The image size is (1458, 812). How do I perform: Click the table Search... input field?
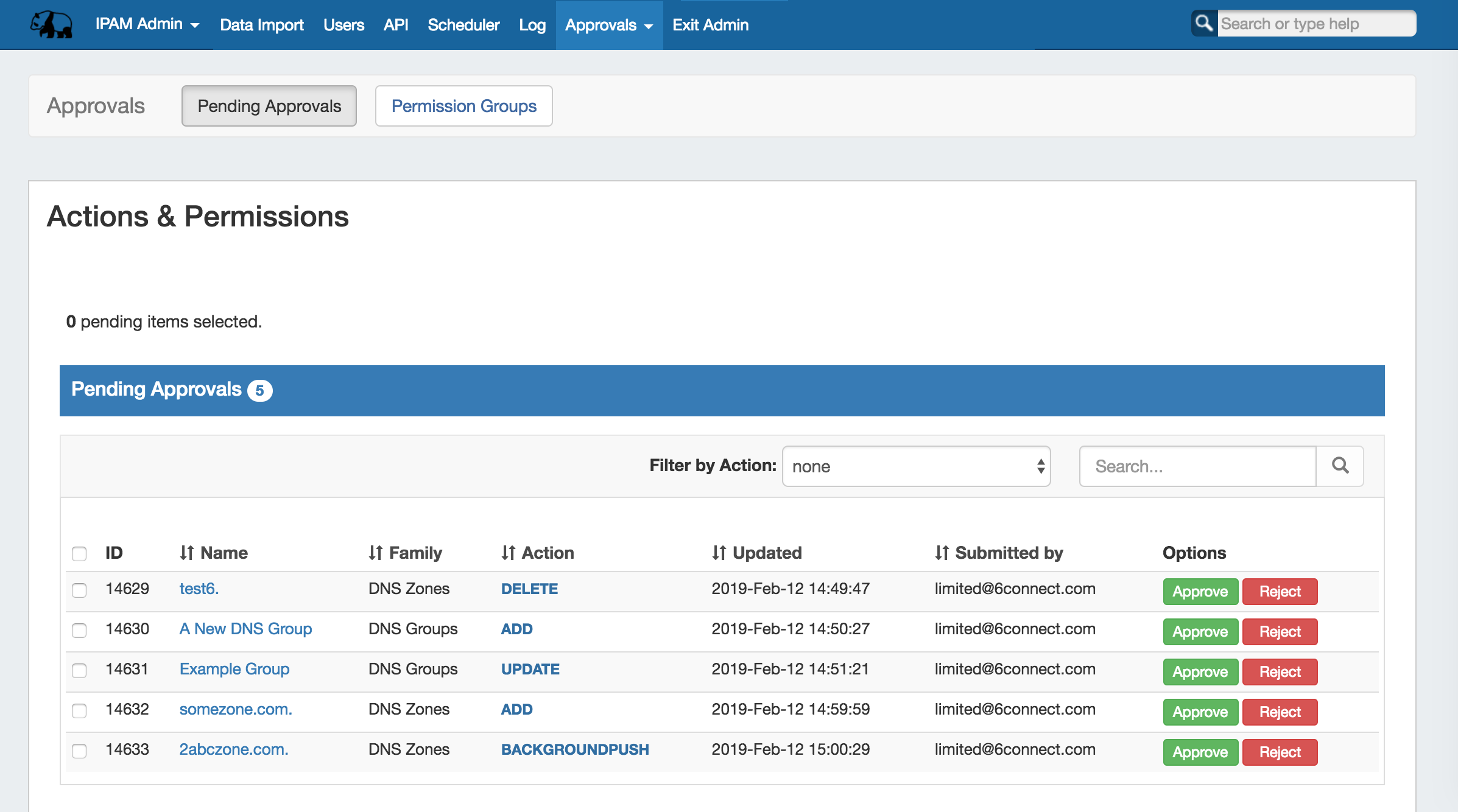coord(1197,466)
